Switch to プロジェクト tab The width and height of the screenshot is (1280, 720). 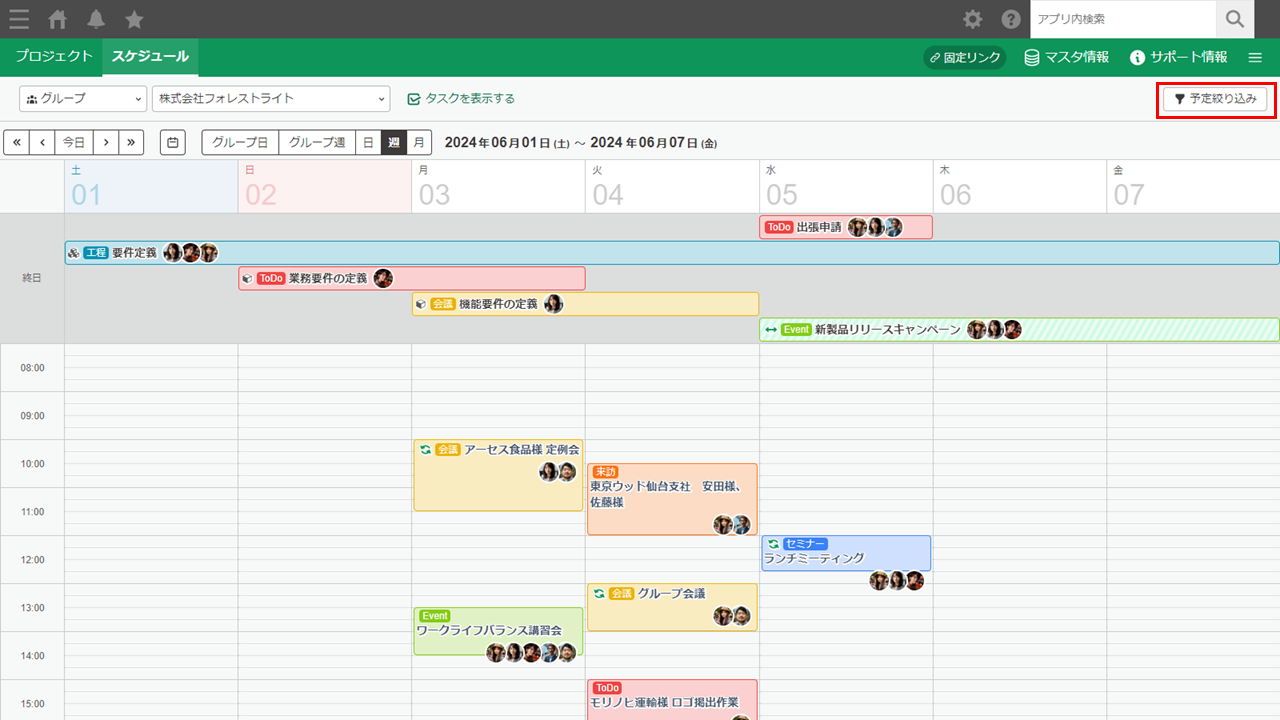[x=54, y=57]
